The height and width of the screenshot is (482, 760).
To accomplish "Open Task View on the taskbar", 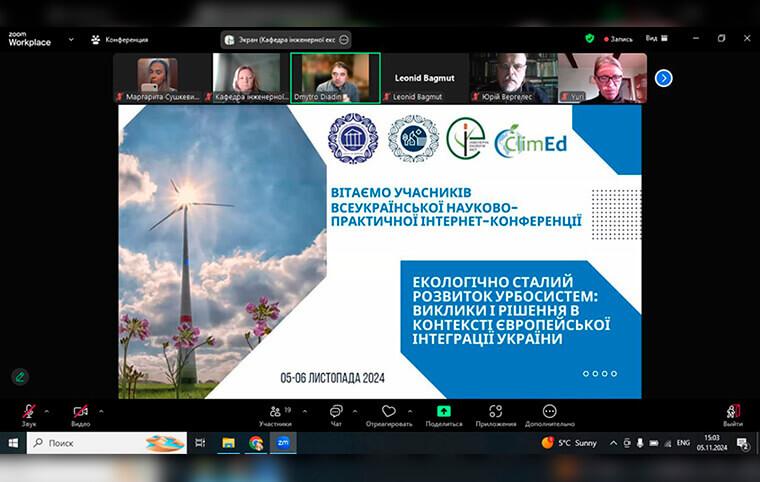I will (200, 443).
